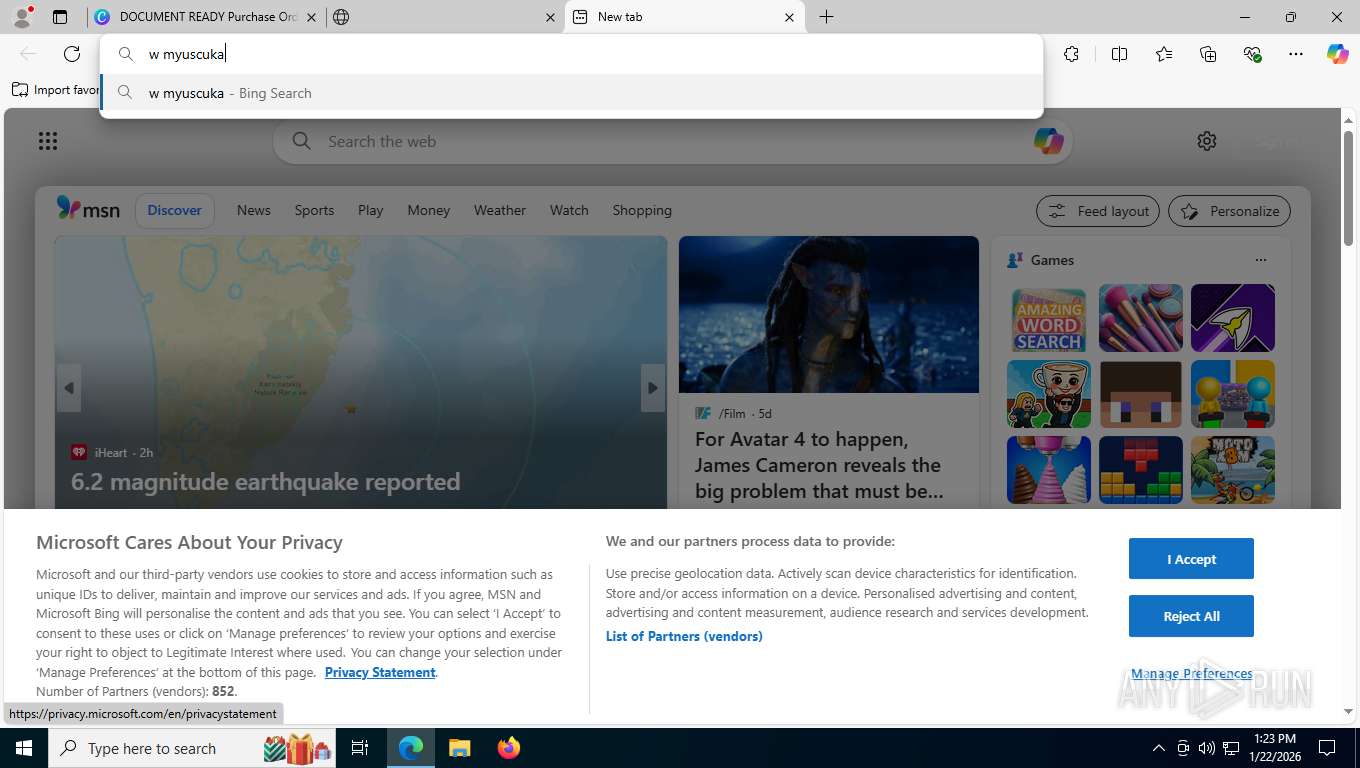Open the Privacy Statement link
The height and width of the screenshot is (768, 1360).
[x=380, y=672]
